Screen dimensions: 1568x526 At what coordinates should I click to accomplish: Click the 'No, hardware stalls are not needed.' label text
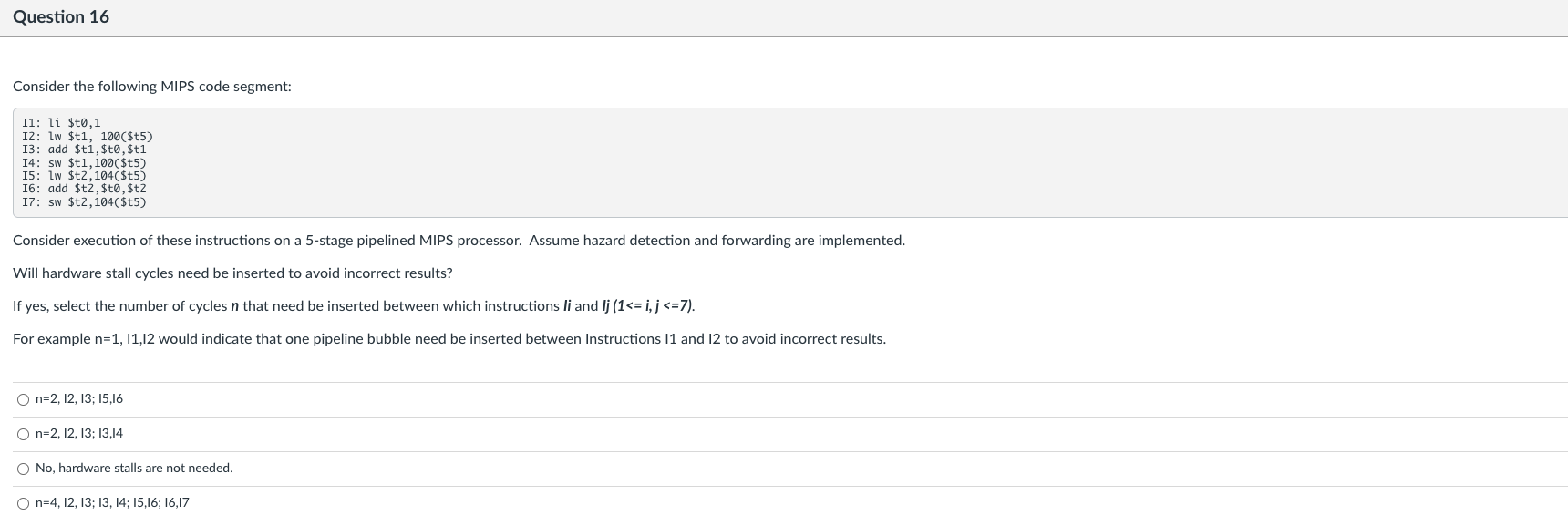pos(134,469)
